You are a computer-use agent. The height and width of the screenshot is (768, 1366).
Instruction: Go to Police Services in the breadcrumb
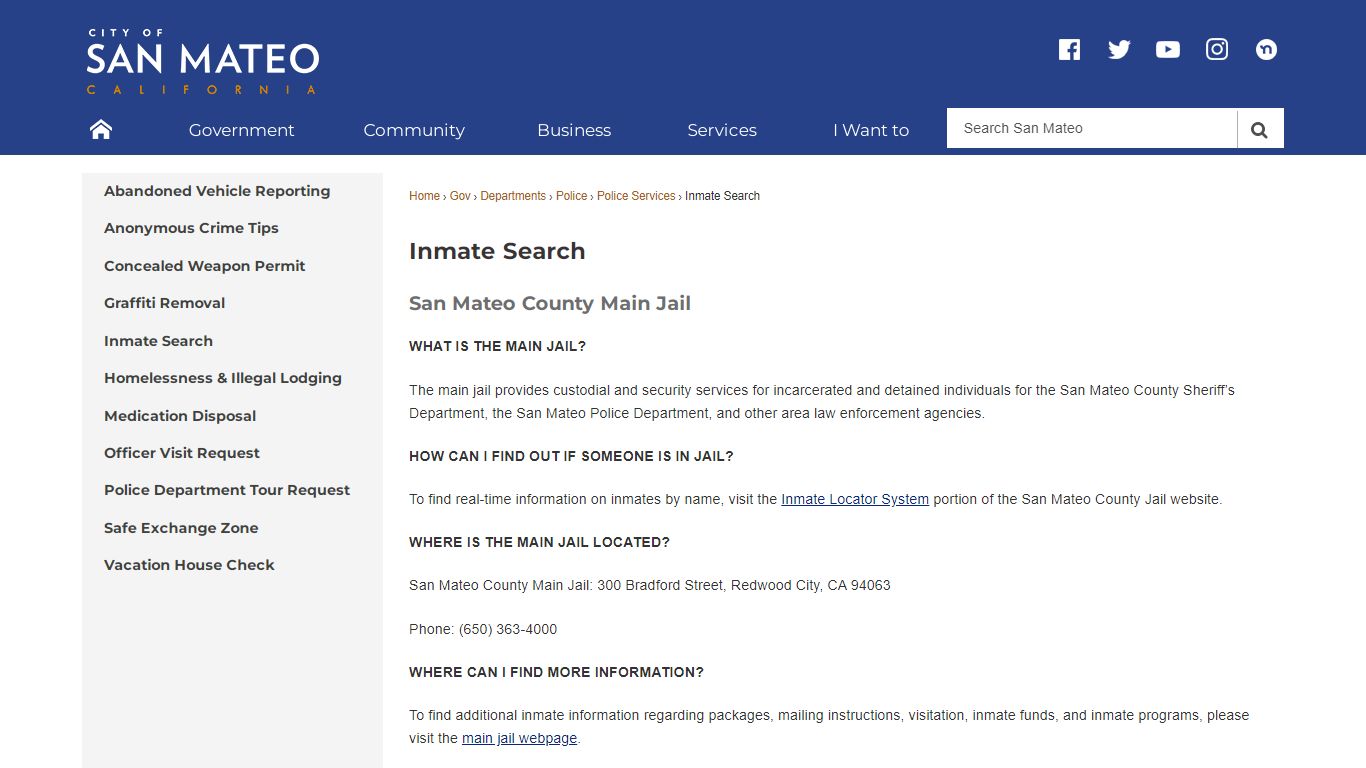point(636,196)
